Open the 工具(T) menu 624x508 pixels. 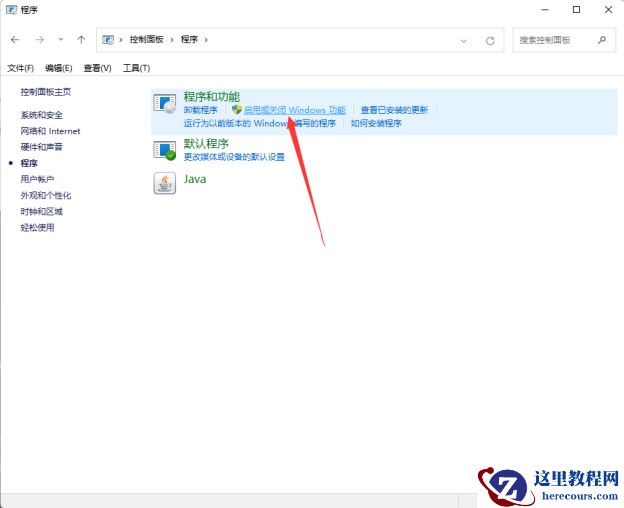pyautogui.click(x=136, y=68)
